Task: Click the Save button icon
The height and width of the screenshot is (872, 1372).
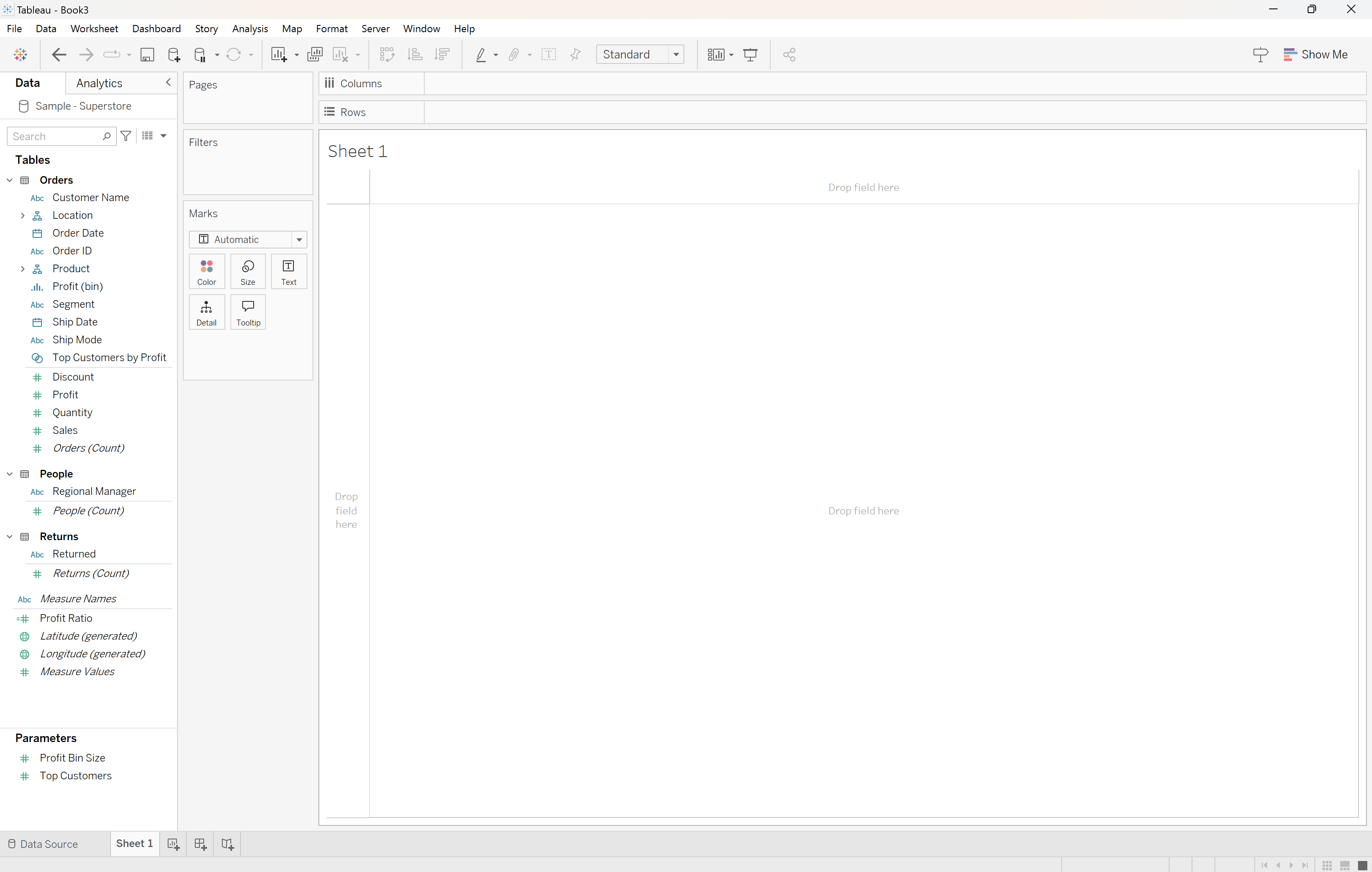Action: click(x=147, y=55)
